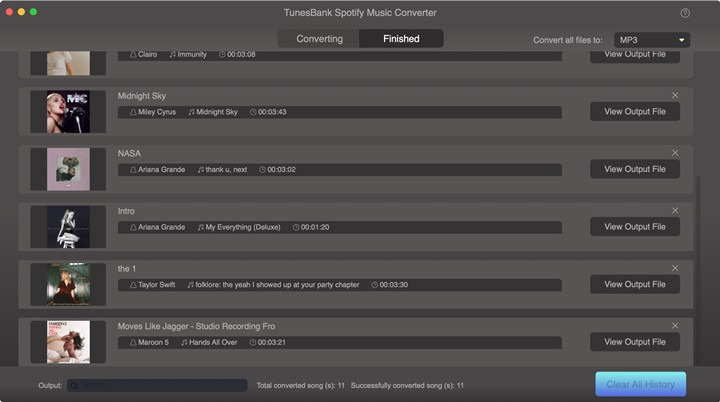View output file for Midnight Sky
Viewport: 720px width, 402px height.
[634, 112]
